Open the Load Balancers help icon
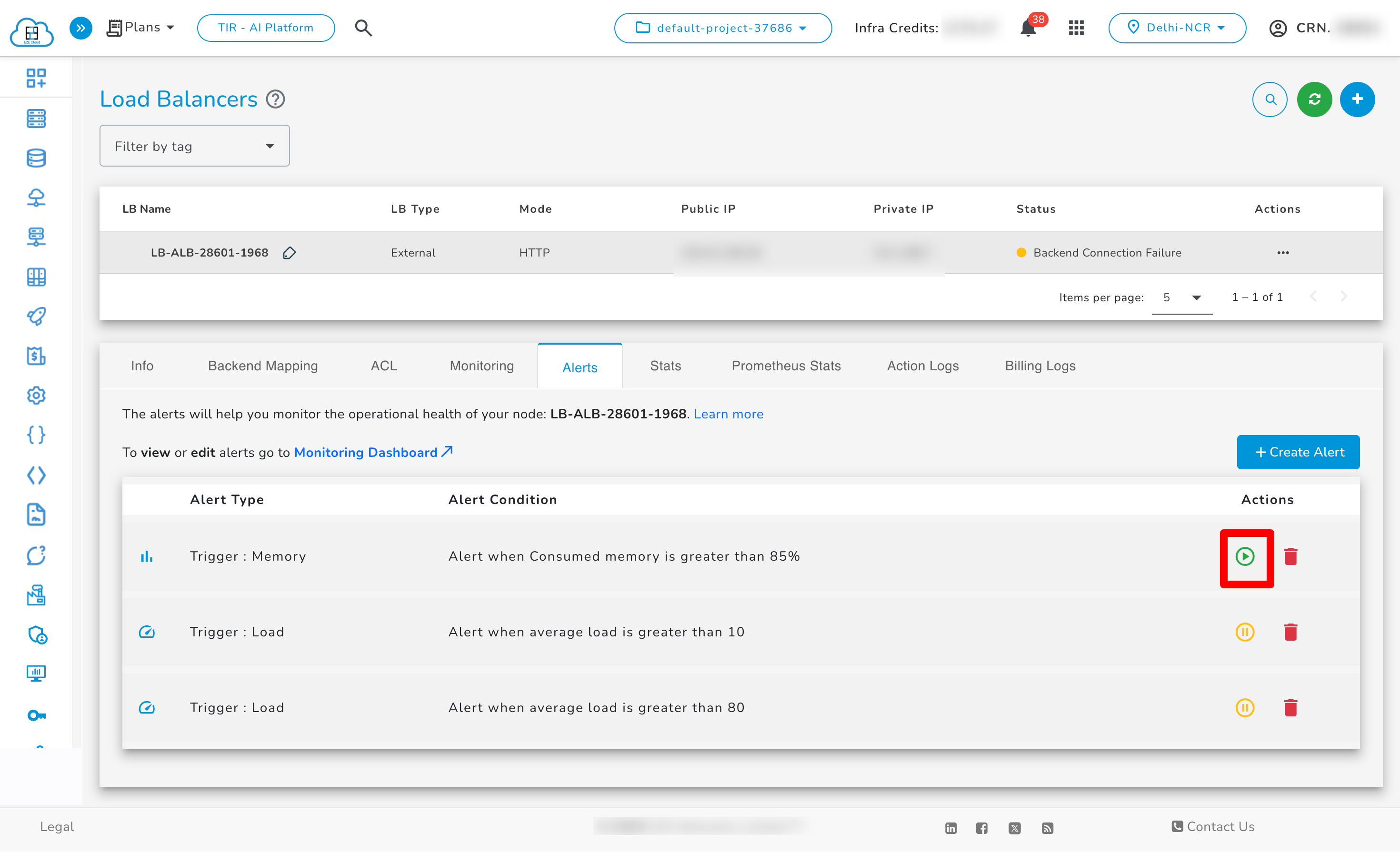The image size is (1400, 852). click(276, 99)
